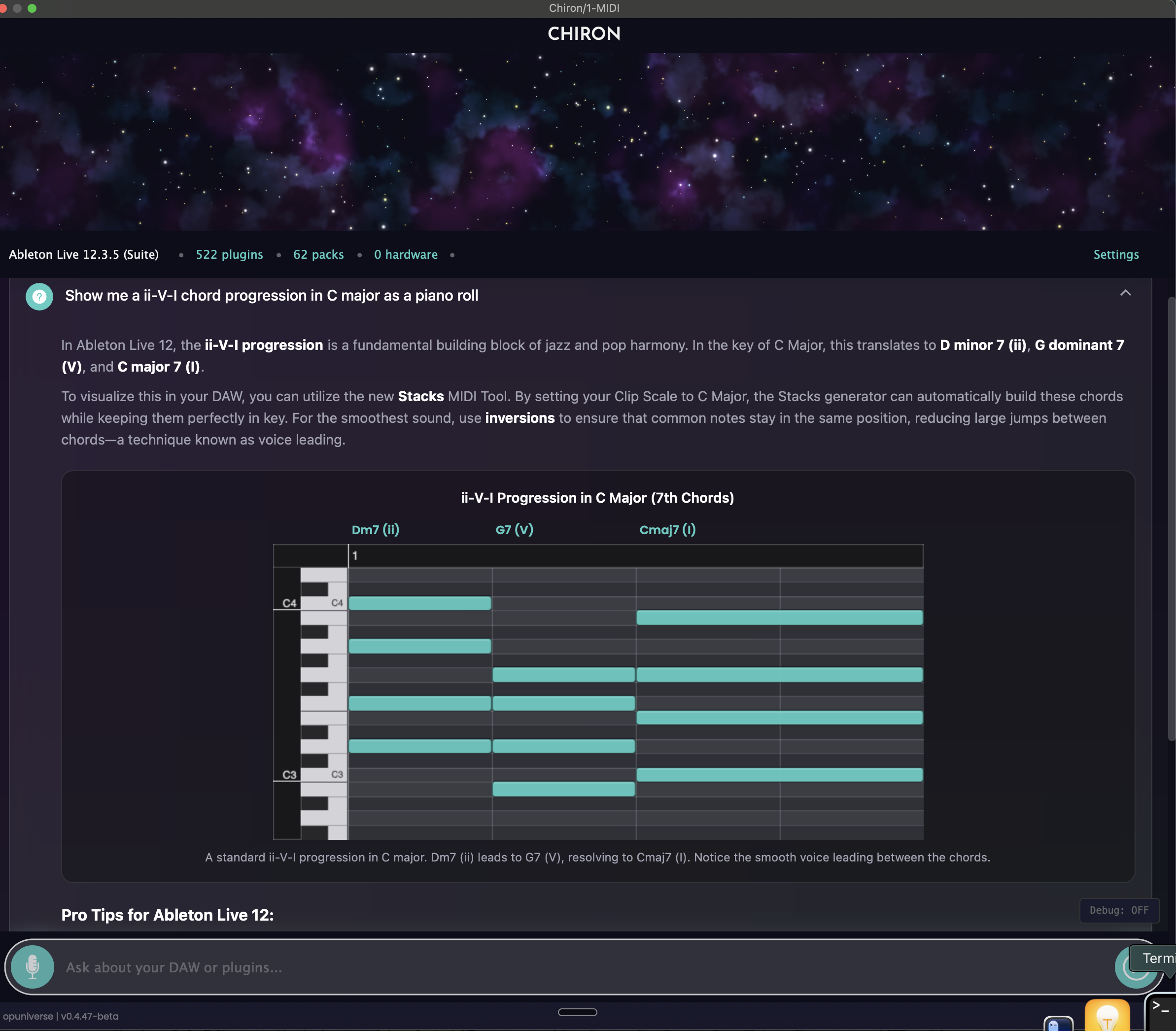Viewport: 1176px width, 1031px height.
Task: Click the microphone voice input icon
Action: point(32,966)
